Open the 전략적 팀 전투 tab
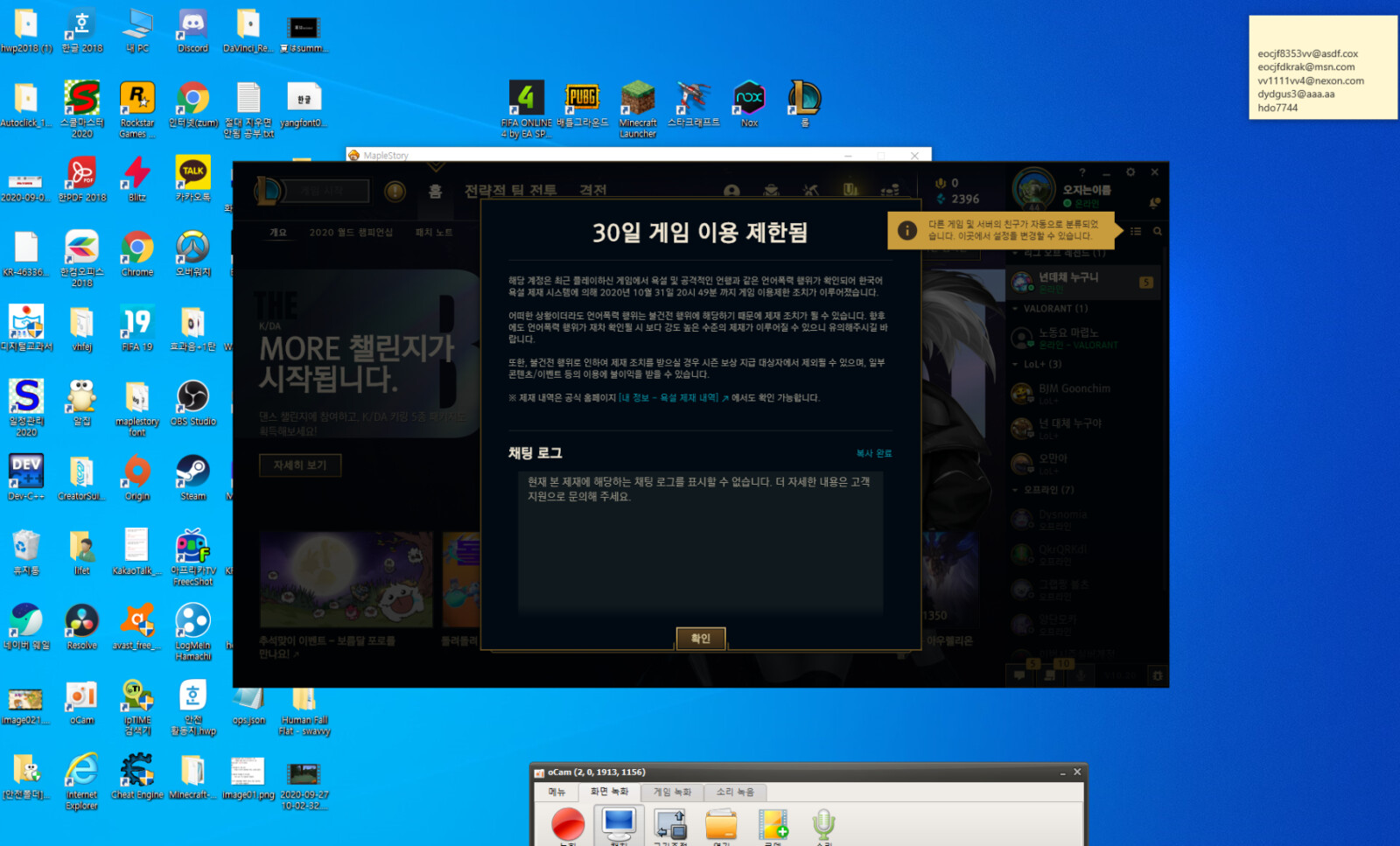Viewport: 1400px width, 846px height. (510, 191)
